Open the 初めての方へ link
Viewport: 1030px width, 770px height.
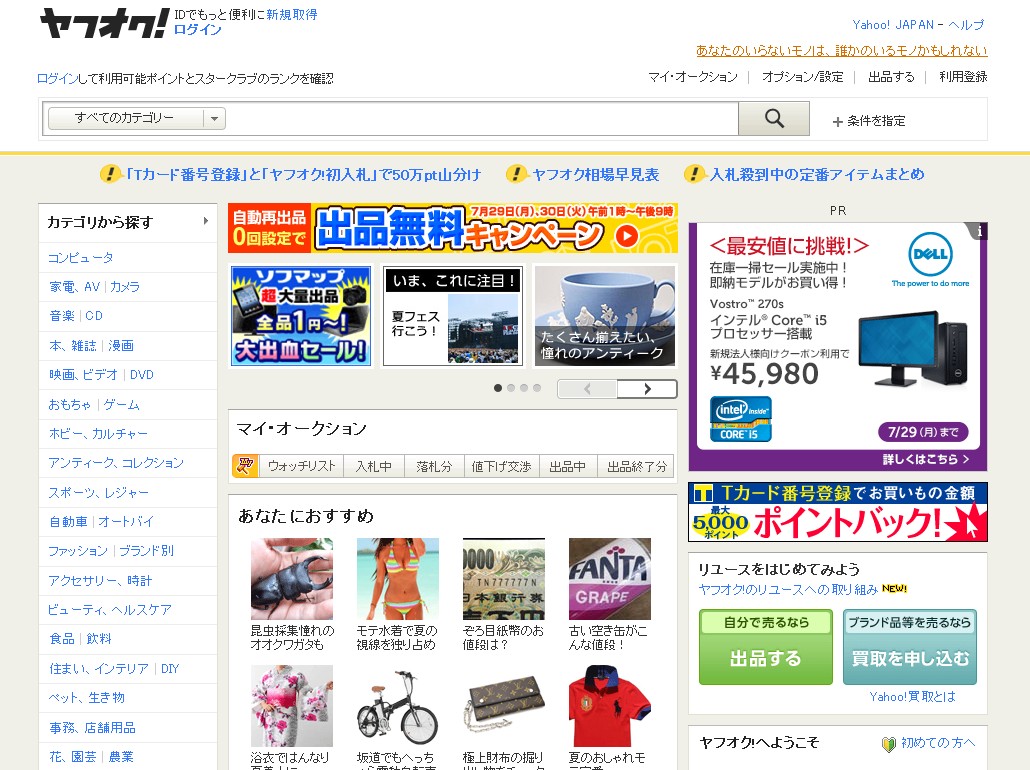pyautogui.click(x=938, y=742)
